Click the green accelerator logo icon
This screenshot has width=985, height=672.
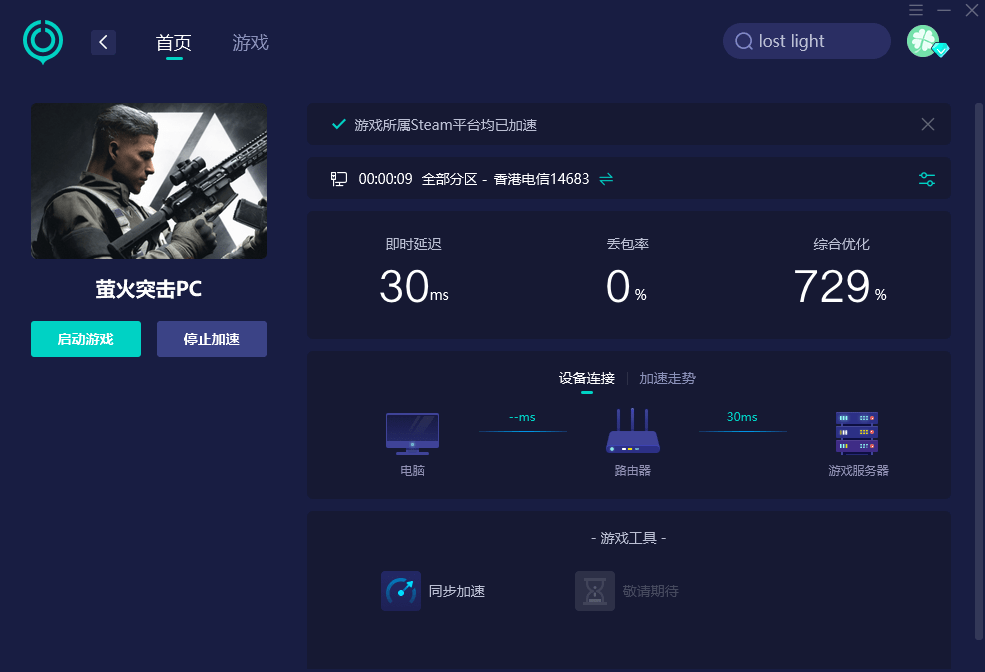43,41
